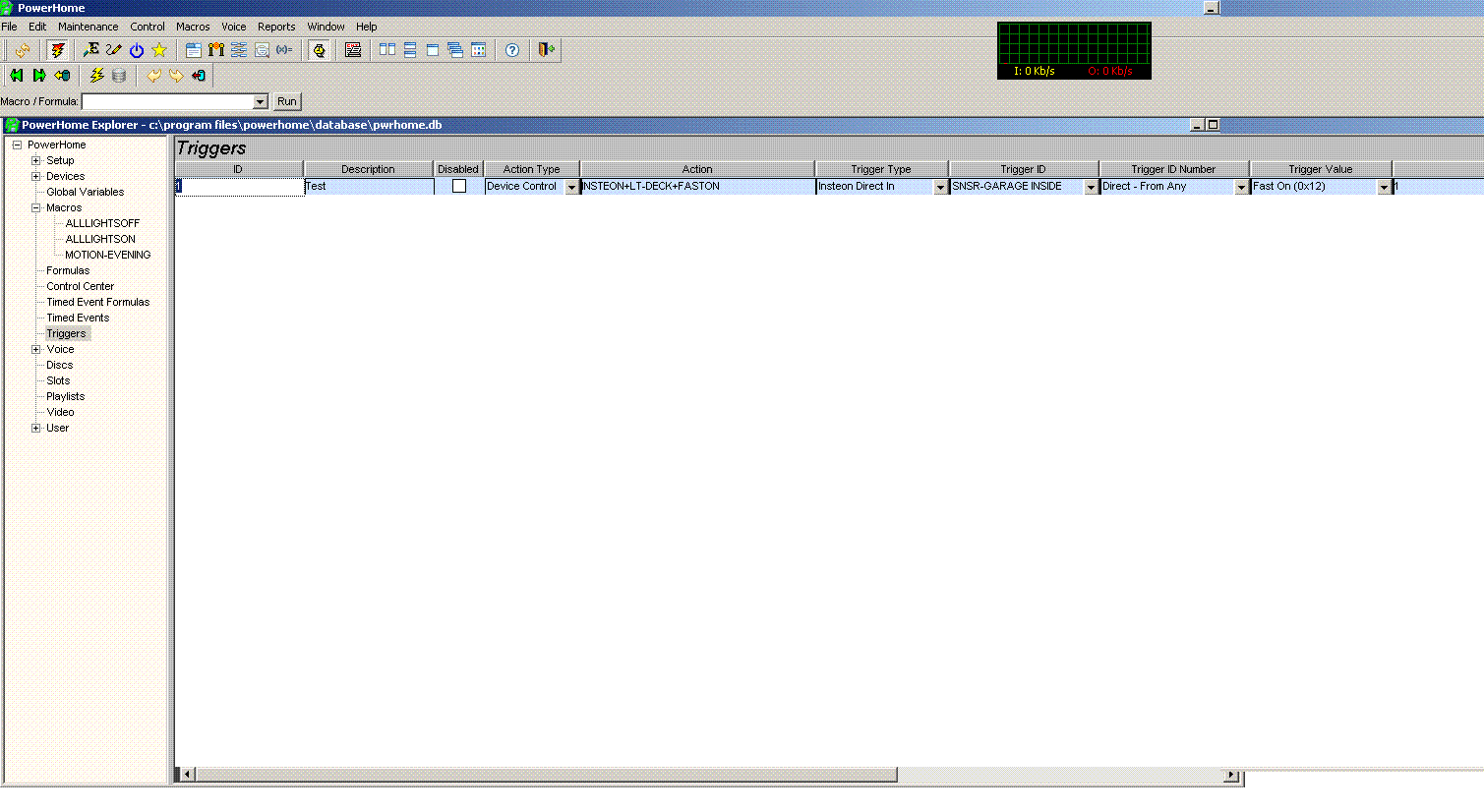Click the gray database cylinder icon
Screen dimensions: 1484x812
(x=119, y=76)
